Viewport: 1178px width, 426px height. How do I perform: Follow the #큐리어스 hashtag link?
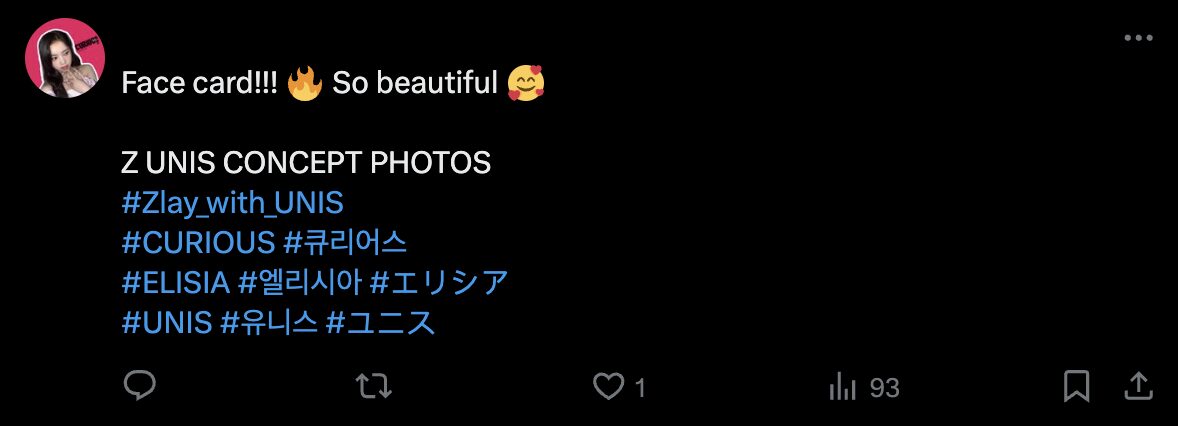click(x=345, y=243)
